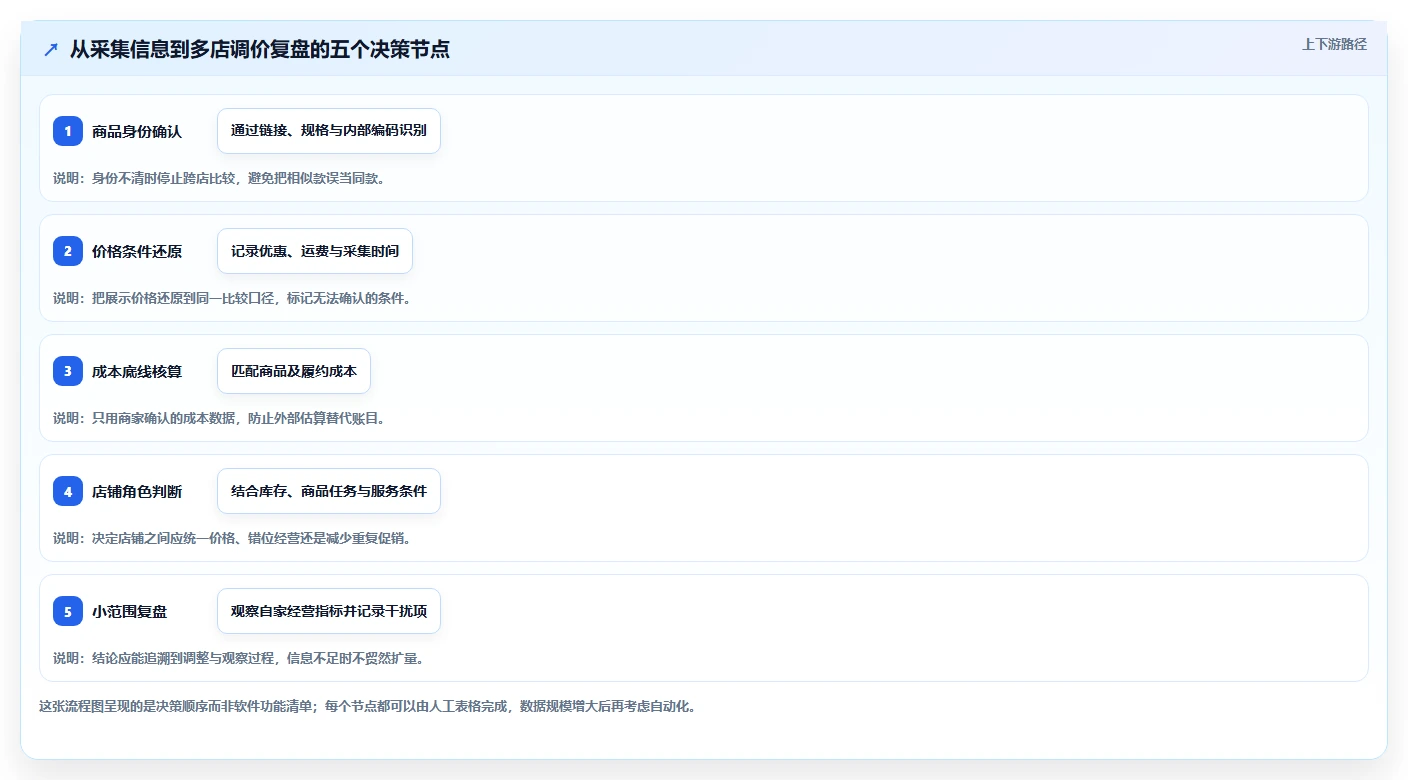Click the 小范围复盘 step title
1408x780 pixels.
(x=130, y=611)
